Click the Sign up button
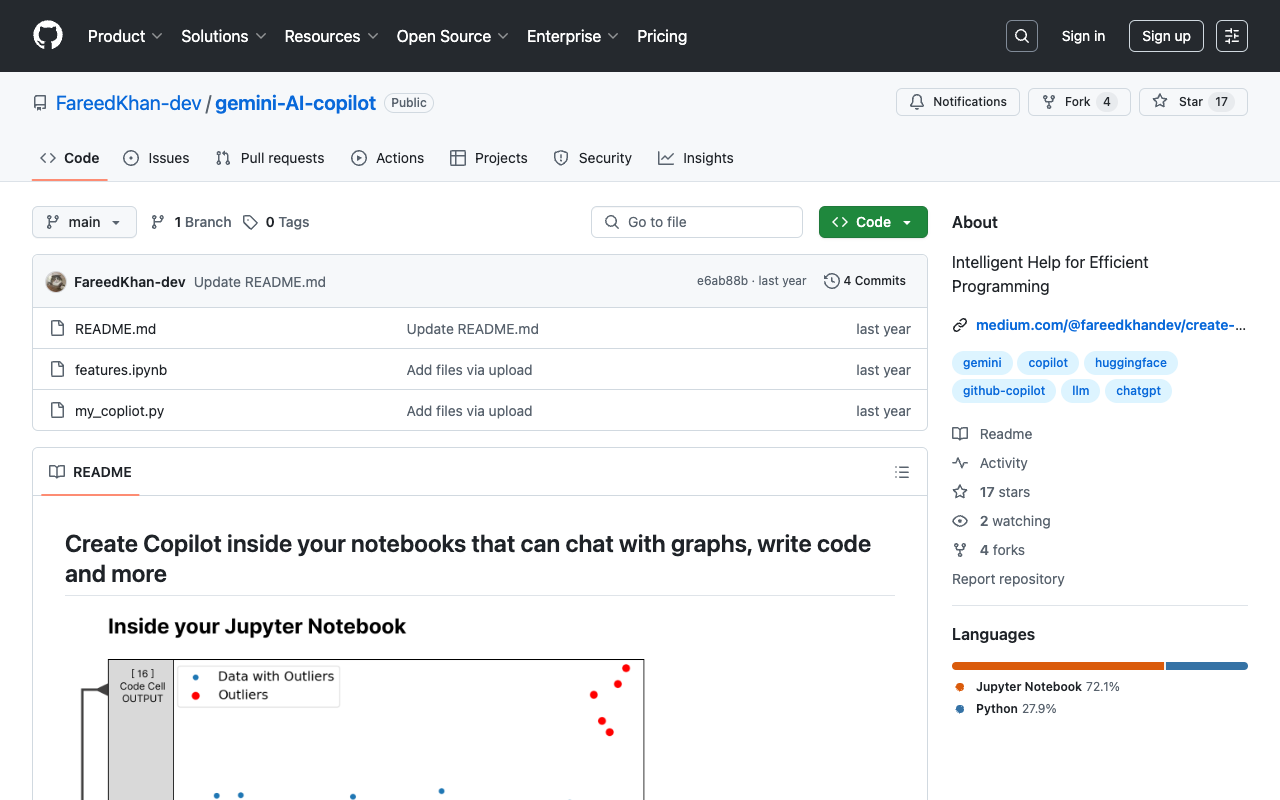The width and height of the screenshot is (1280, 800). pos(1166,36)
